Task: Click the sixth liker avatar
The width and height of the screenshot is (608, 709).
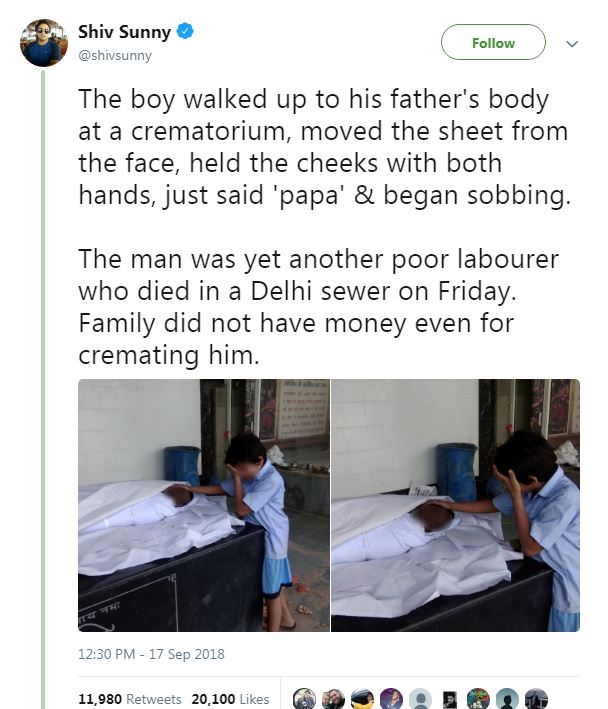Action: (450, 699)
